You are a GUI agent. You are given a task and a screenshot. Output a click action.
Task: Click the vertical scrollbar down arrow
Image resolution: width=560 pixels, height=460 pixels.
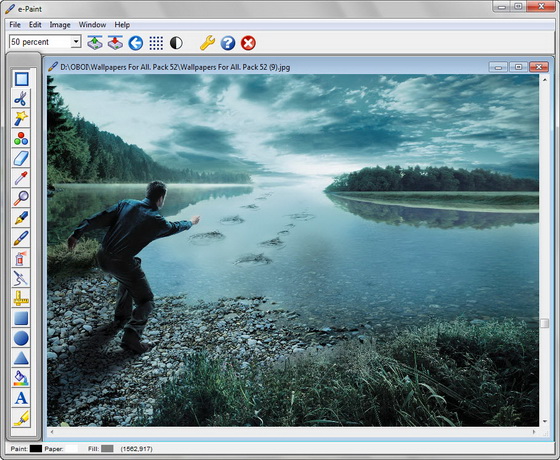pyautogui.click(x=544, y=421)
